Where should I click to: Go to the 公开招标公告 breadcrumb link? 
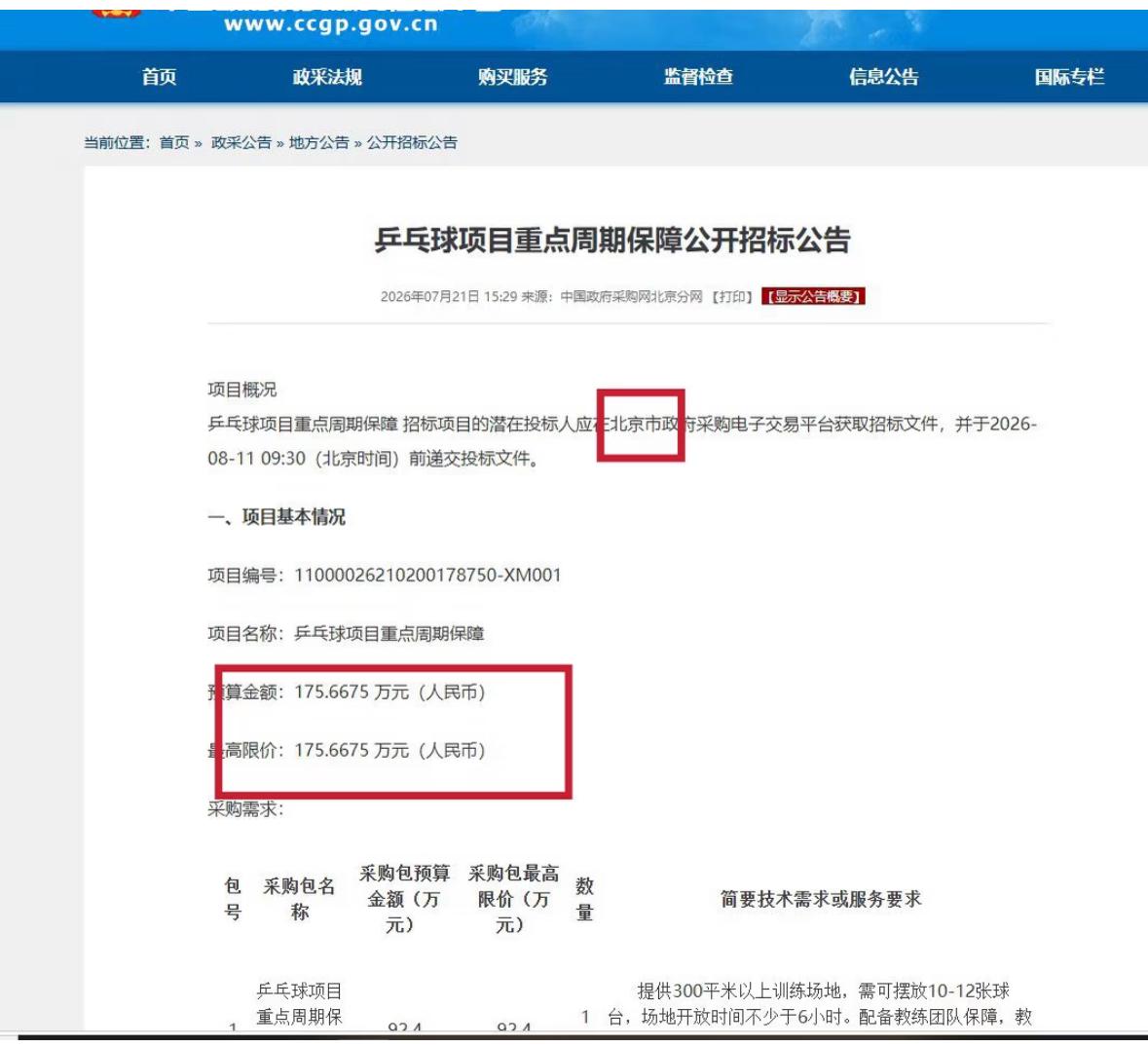point(412,143)
